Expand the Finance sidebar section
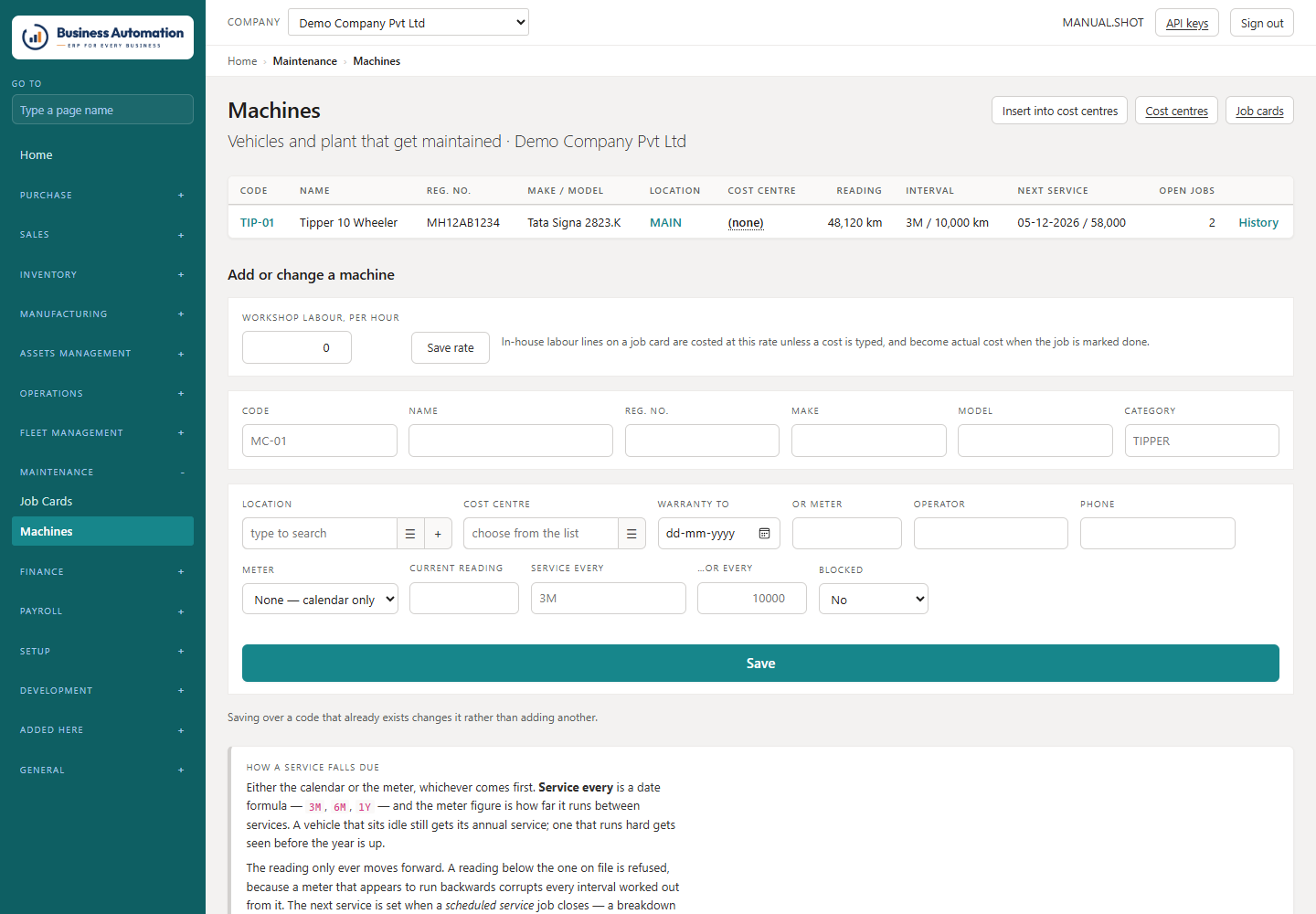 [x=102, y=572]
